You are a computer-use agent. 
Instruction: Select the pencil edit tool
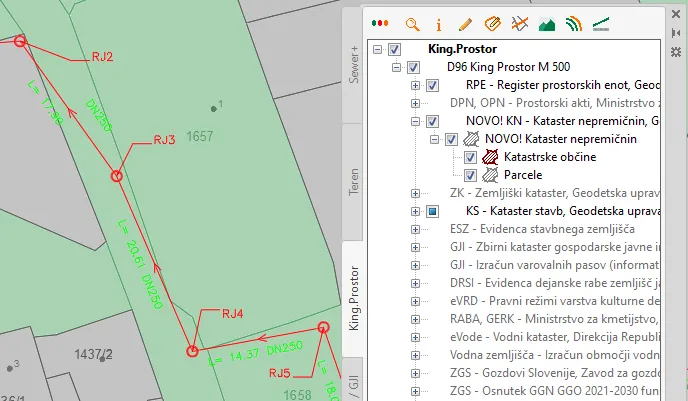click(x=464, y=22)
